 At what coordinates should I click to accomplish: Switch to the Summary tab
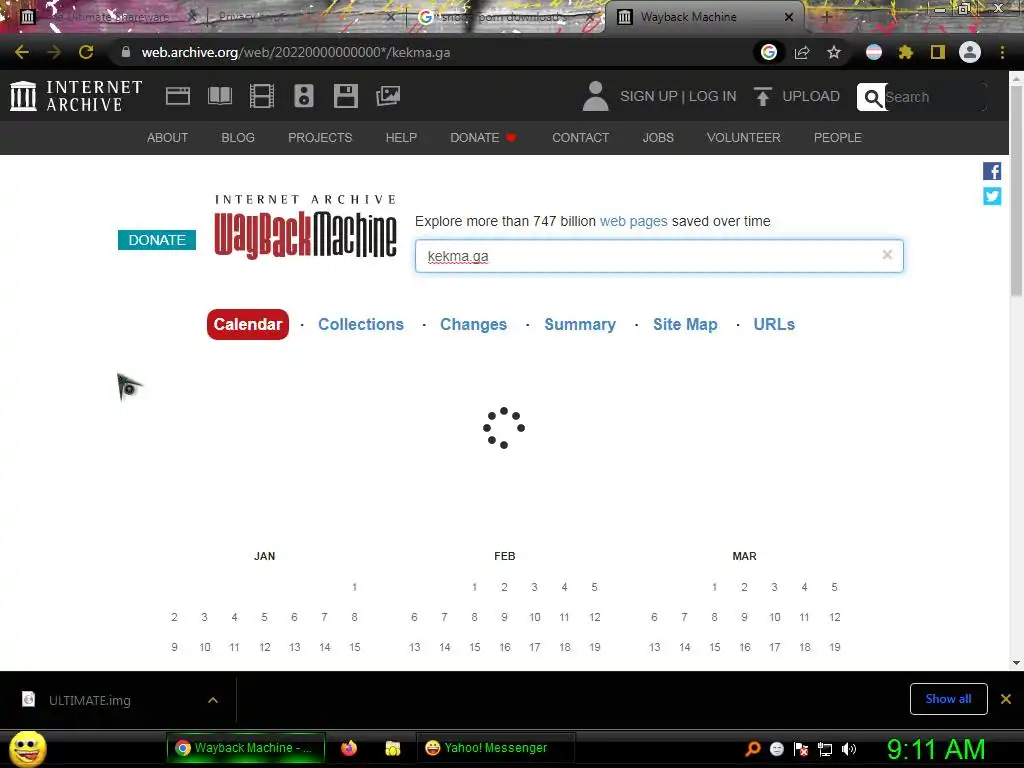click(580, 324)
